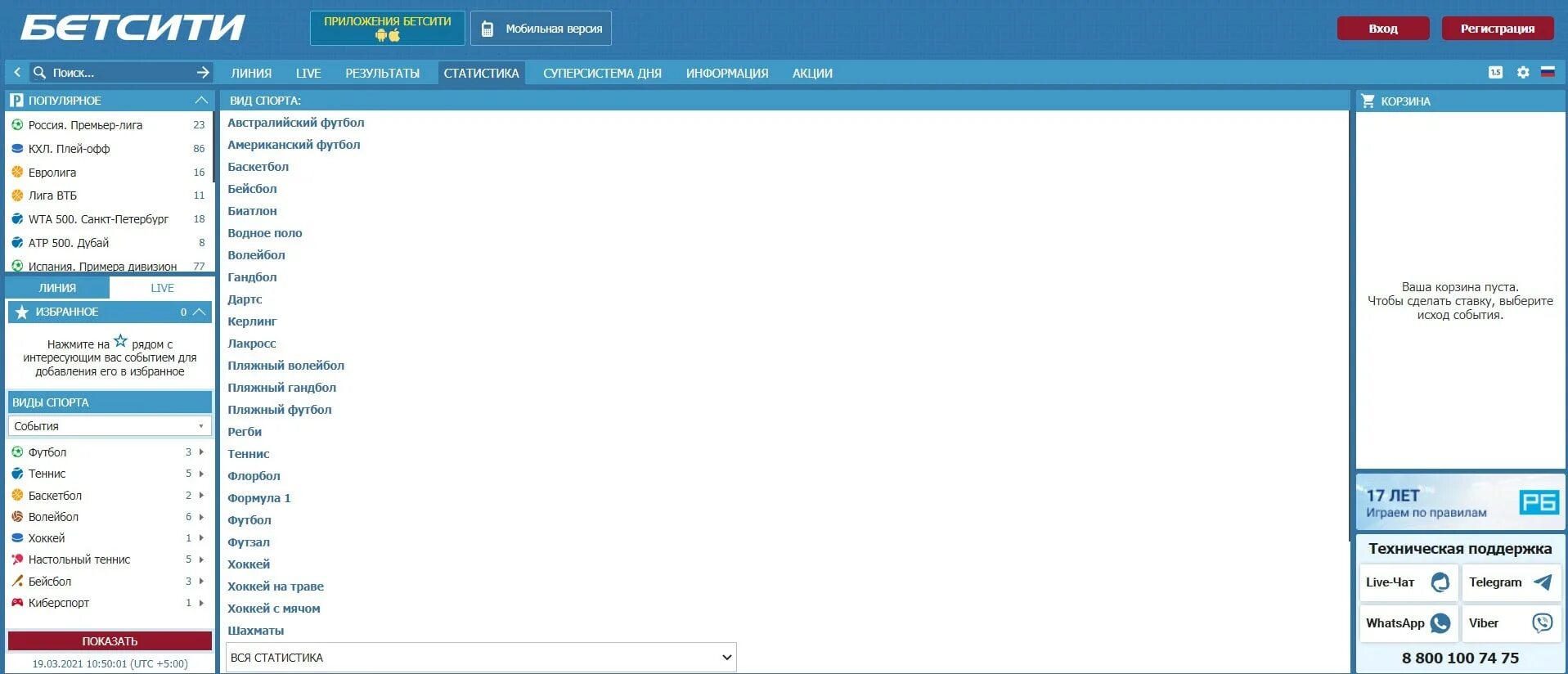Open Live-Чат support icon
The height and width of the screenshot is (674, 1568).
pyautogui.click(x=1440, y=582)
